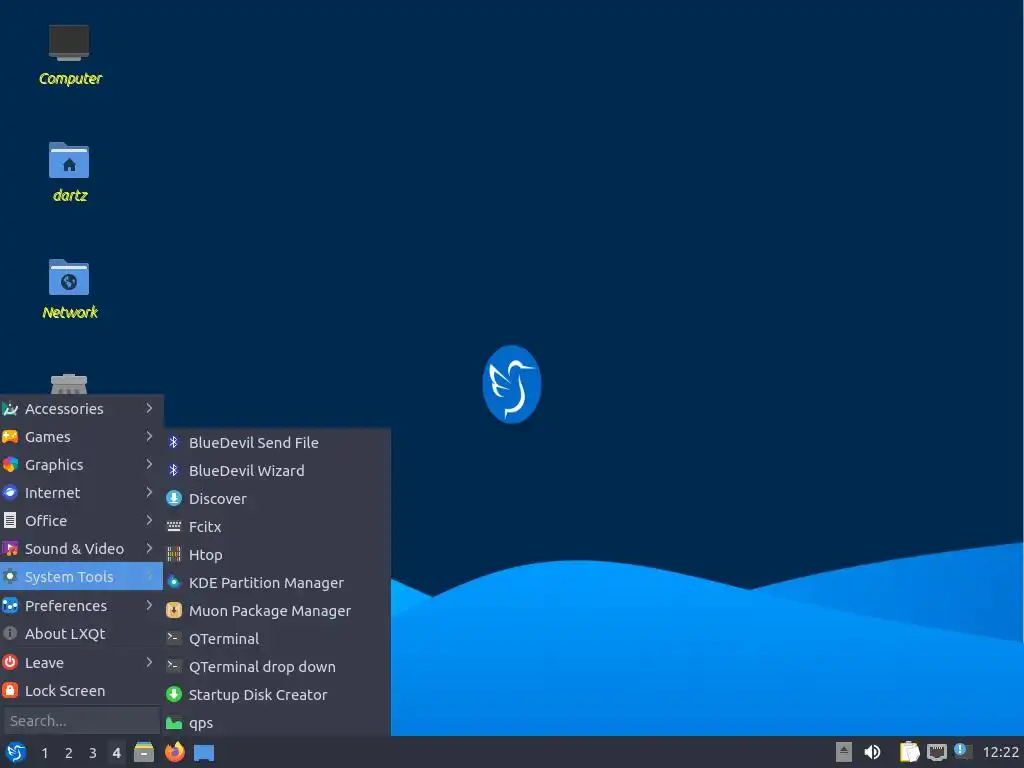Expand the Accessories submenu arrow
This screenshot has height=768, width=1024.
(x=149, y=408)
